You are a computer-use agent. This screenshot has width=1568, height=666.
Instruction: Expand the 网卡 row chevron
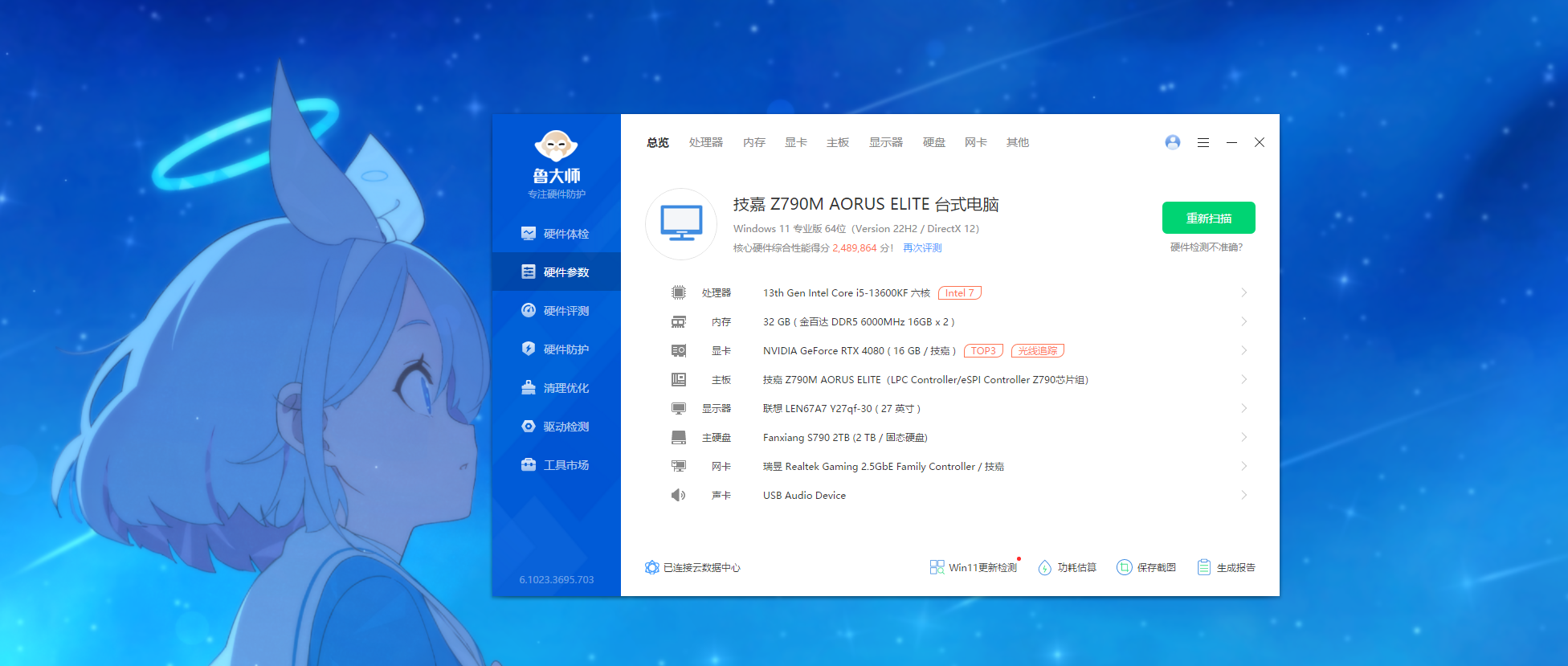click(x=1243, y=466)
